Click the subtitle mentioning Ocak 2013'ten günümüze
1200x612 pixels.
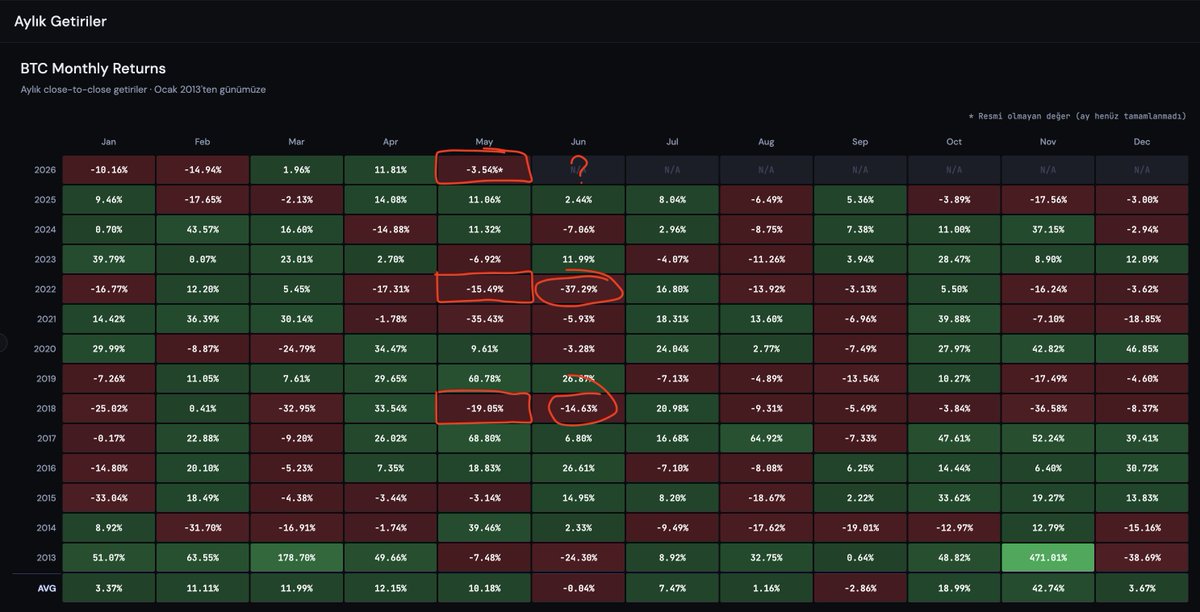[143, 89]
